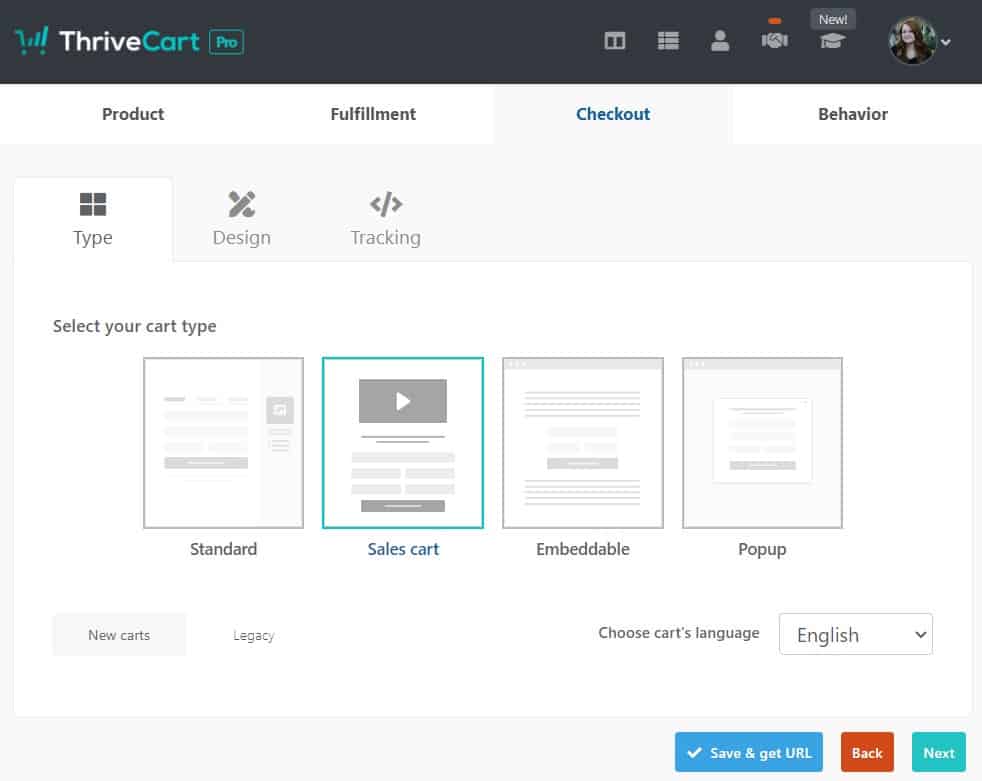Open the Learn graduation cap icon
The width and height of the screenshot is (982, 781).
tap(832, 41)
